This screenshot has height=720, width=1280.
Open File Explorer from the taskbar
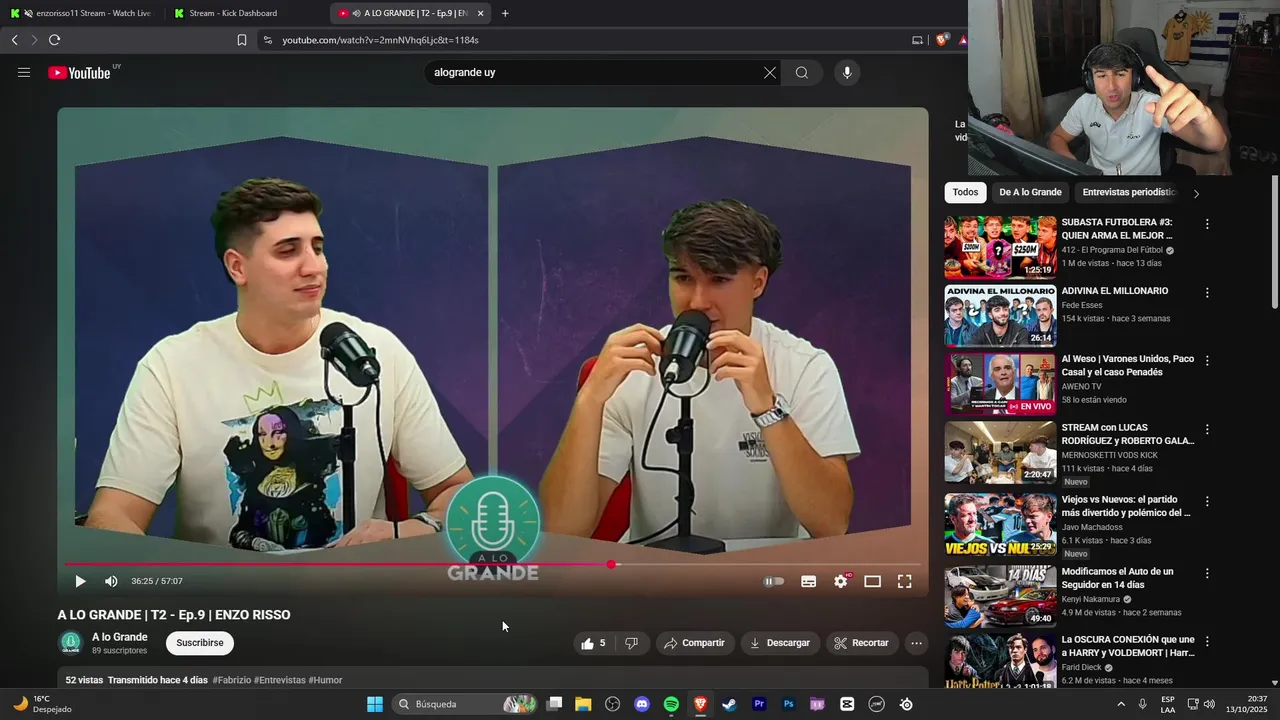click(x=583, y=704)
